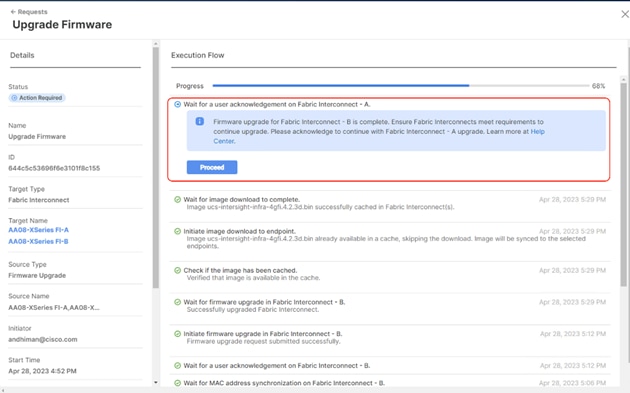Click 'Firmware upgrade request submitted successfully.' message
The image size is (630, 393).
(263, 342)
